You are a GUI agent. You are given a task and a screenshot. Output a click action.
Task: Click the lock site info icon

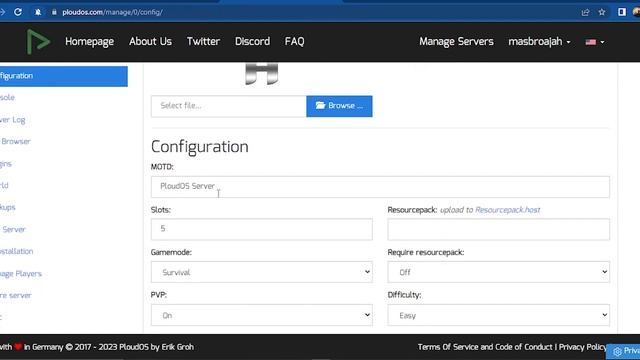(x=54, y=12)
